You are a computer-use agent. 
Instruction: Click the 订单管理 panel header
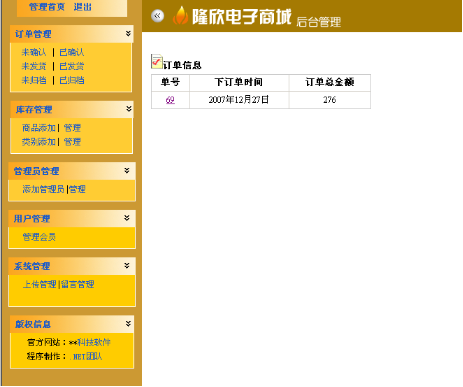pos(72,34)
